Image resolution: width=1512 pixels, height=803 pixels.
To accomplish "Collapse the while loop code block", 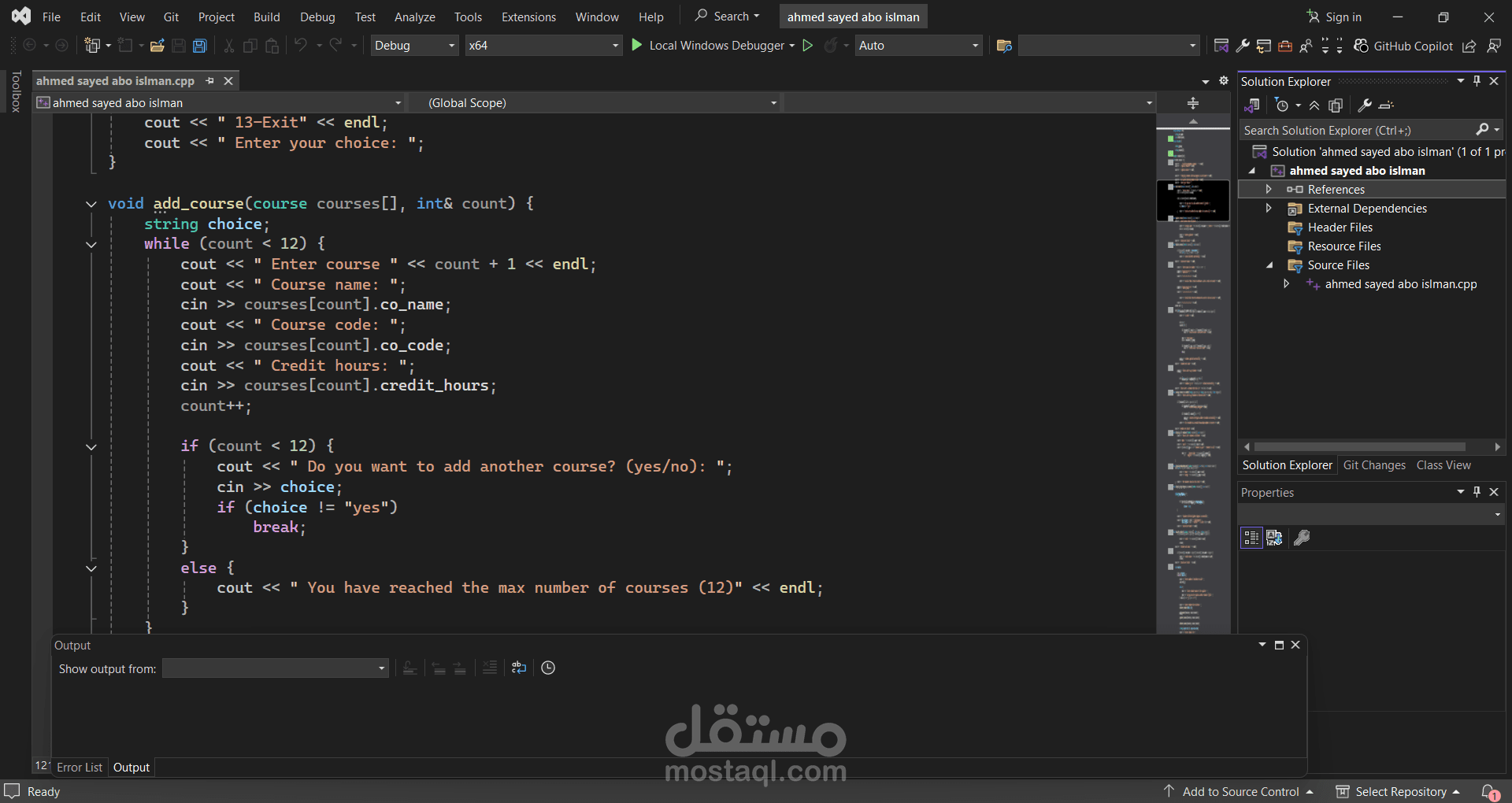I will (x=91, y=245).
